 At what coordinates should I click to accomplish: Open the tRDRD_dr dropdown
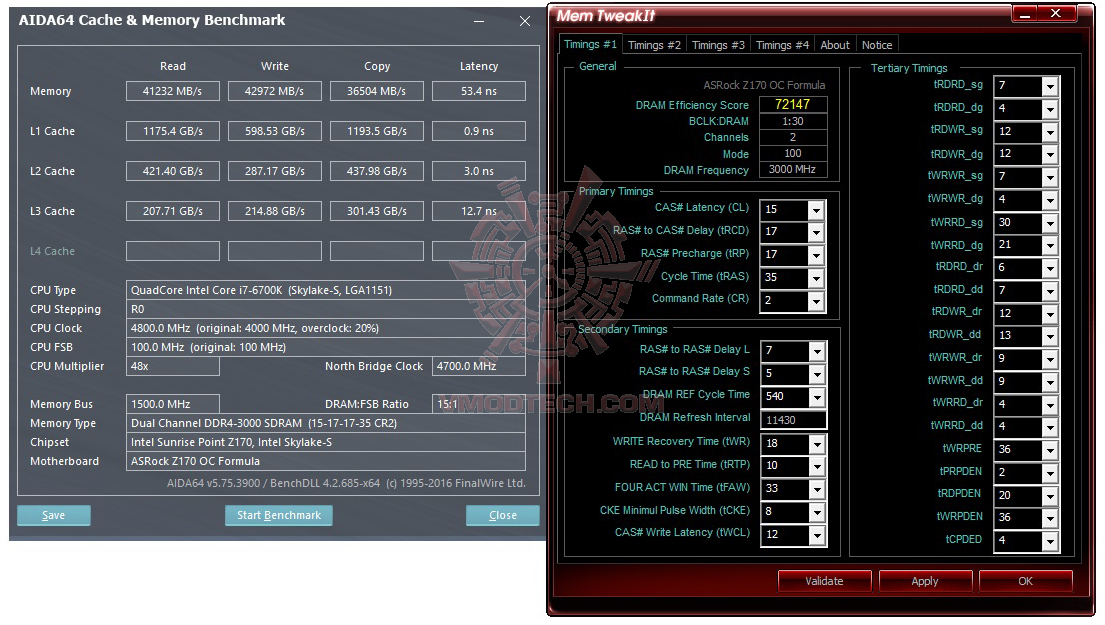[x=1050, y=268]
